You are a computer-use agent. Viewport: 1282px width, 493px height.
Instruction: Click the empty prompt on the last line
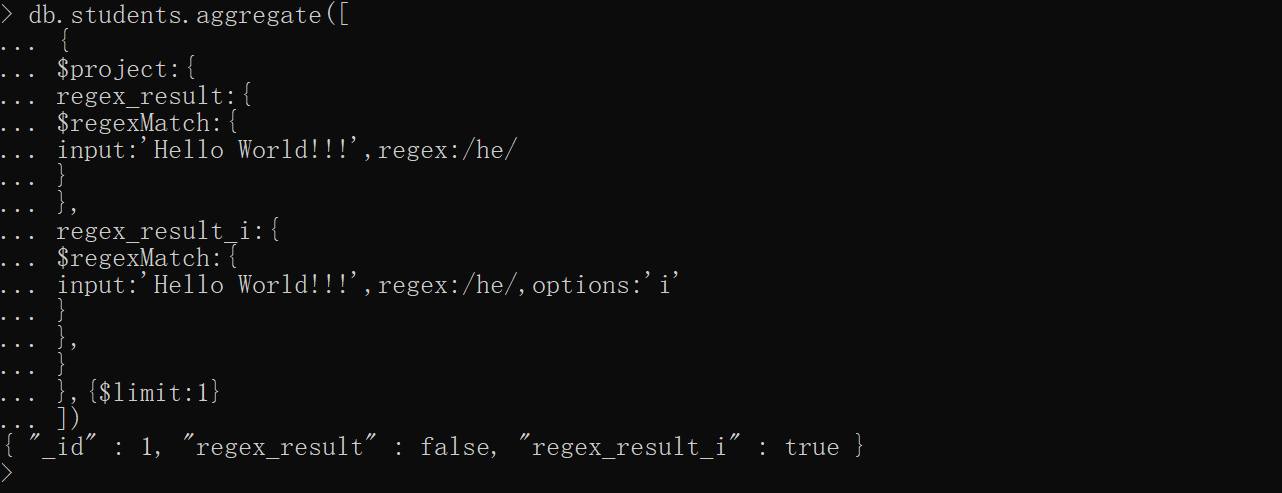pyautogui.click(x=8, y=472)
